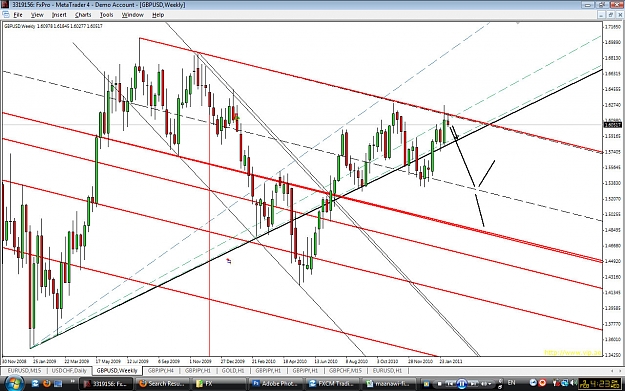The width and height of the screenshot is (625, 391).
Task: Click the chart window icon beside File menu
Action: tap(6, 14)
